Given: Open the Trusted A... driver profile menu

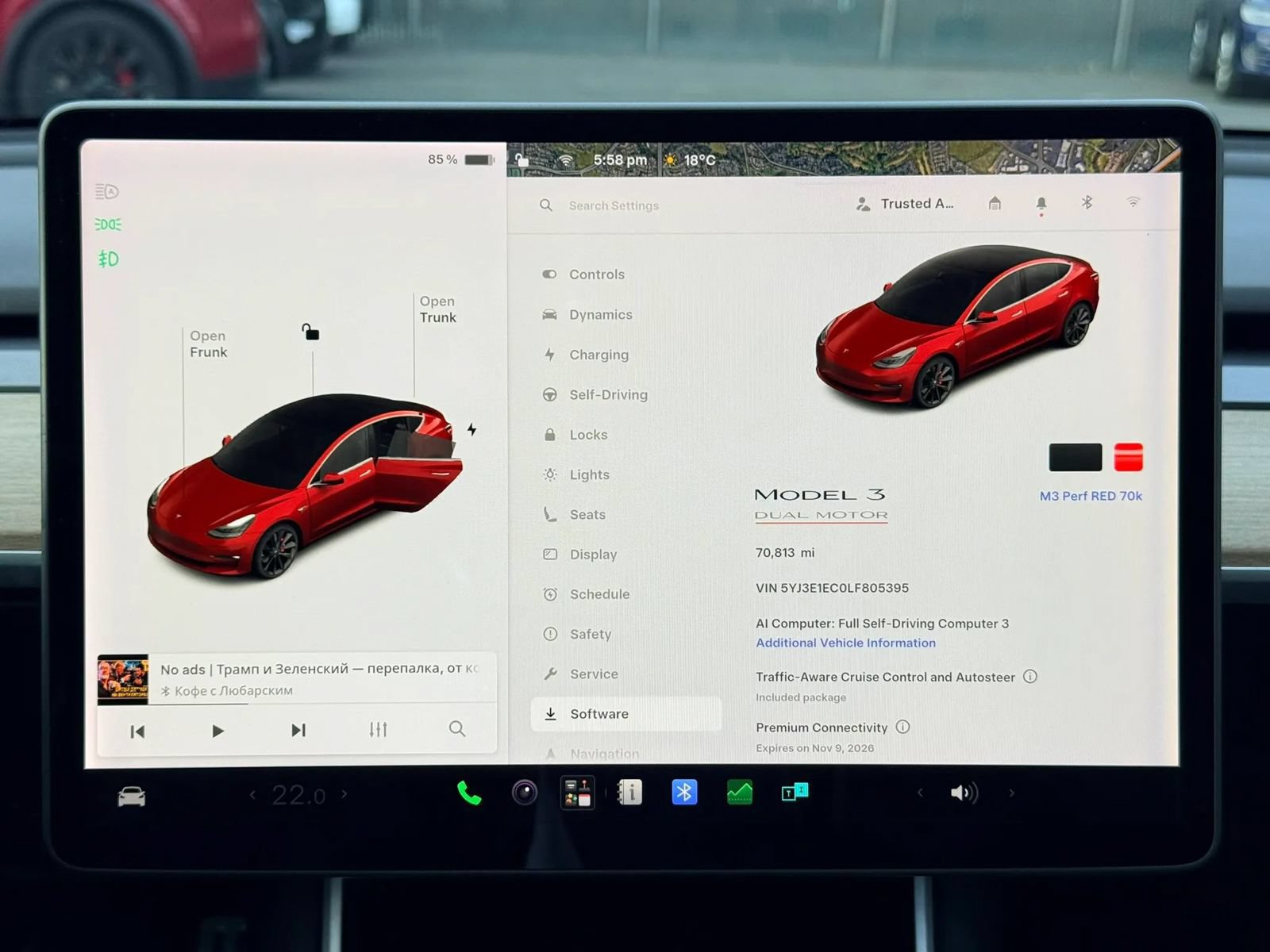Looking at the screenshot, I should (x=905, y=204).
